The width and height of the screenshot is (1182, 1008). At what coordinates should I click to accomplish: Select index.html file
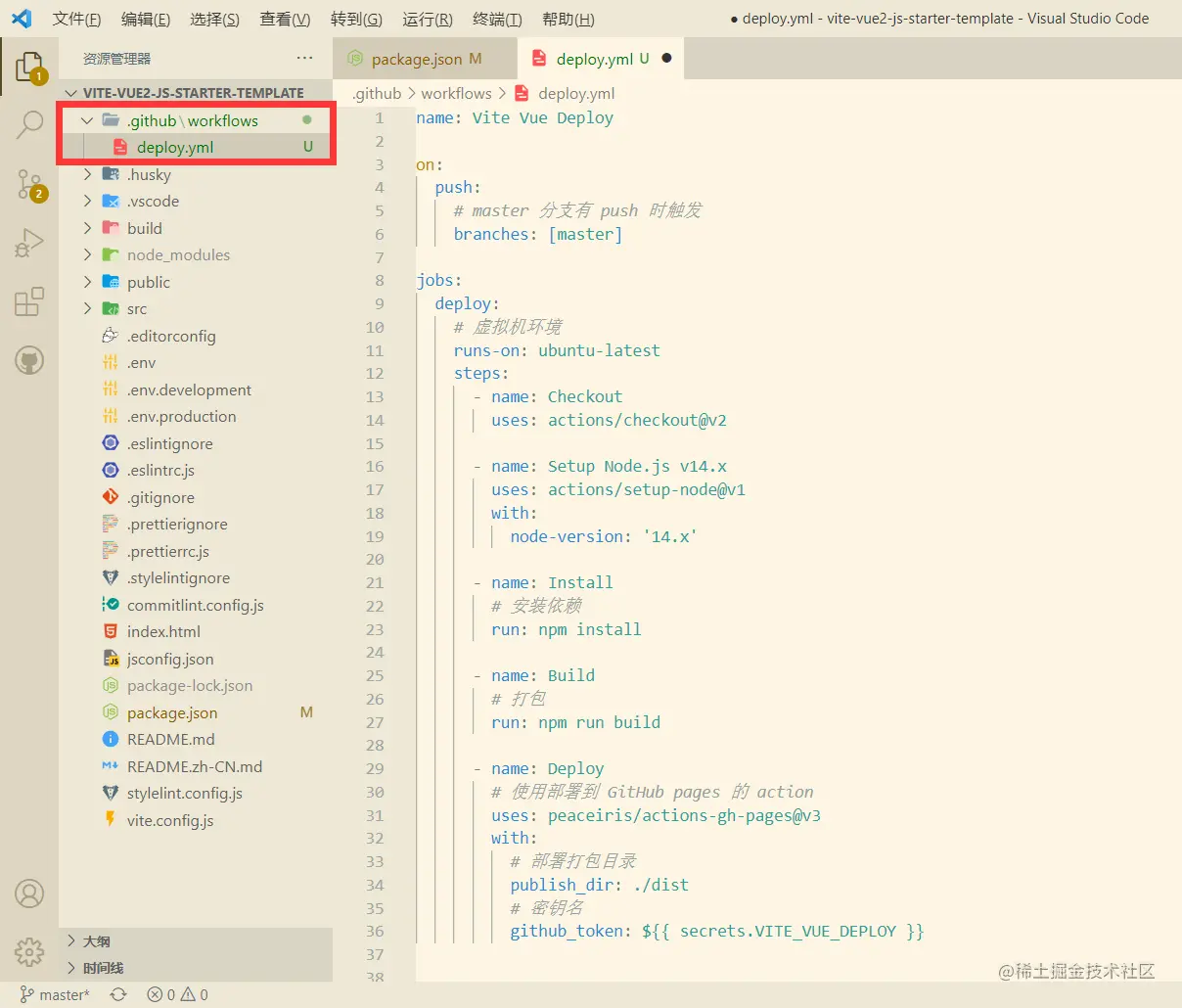(196, 631)
